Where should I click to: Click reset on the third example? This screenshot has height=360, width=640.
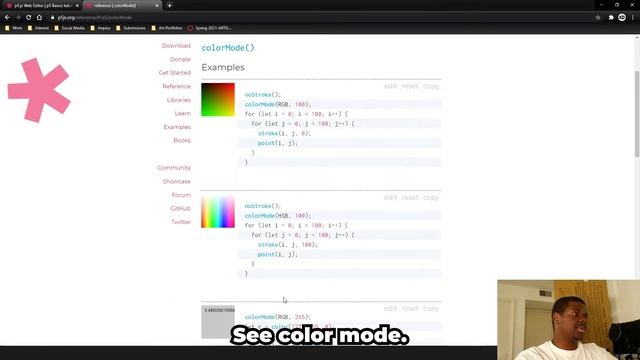410,309
